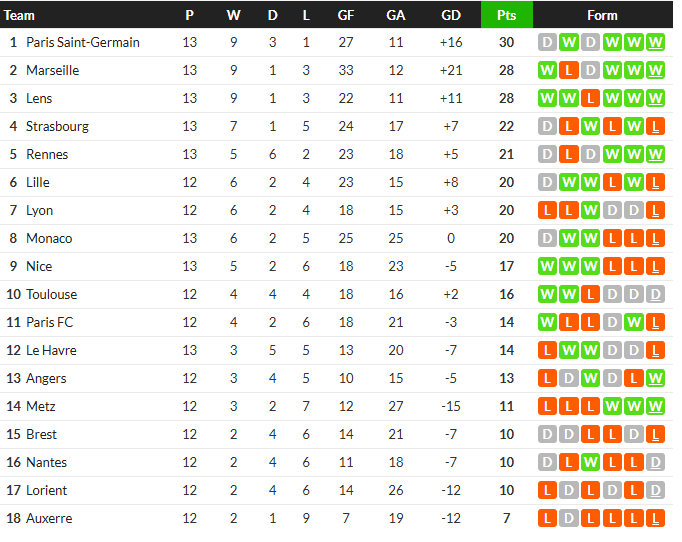
Task: Click Rennes's red L form badge
Action: (x=569, y=154)
